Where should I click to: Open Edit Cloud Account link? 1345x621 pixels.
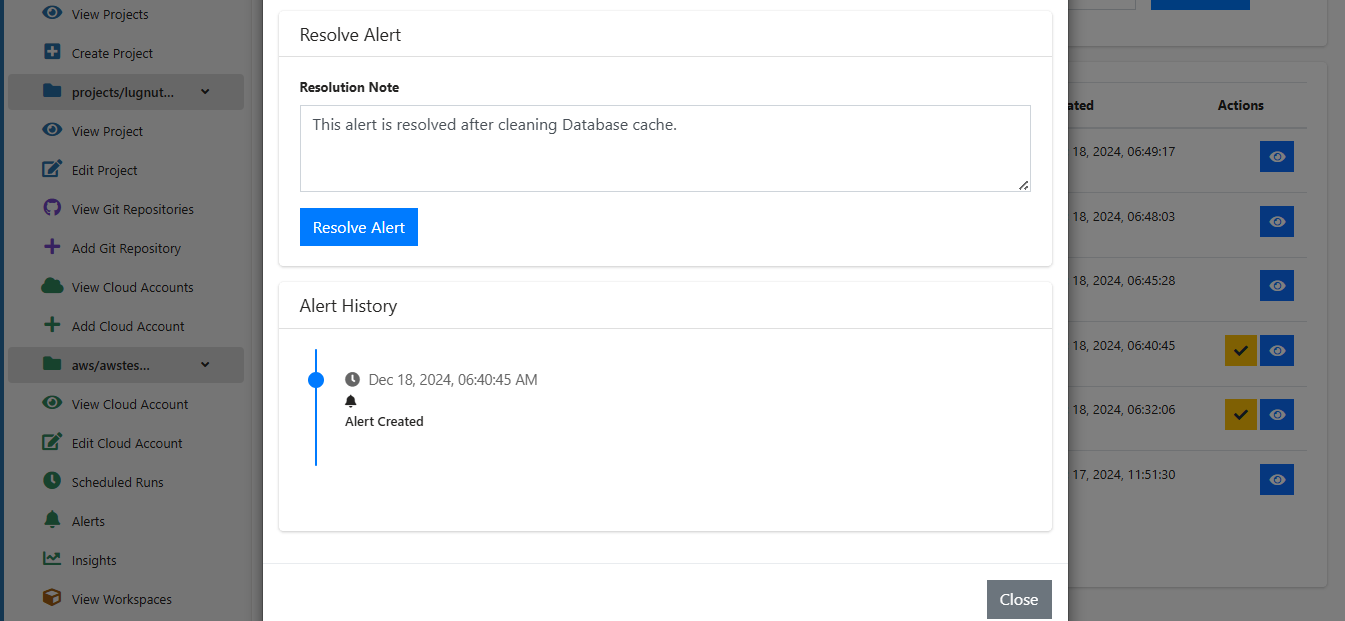click(127, 444)
